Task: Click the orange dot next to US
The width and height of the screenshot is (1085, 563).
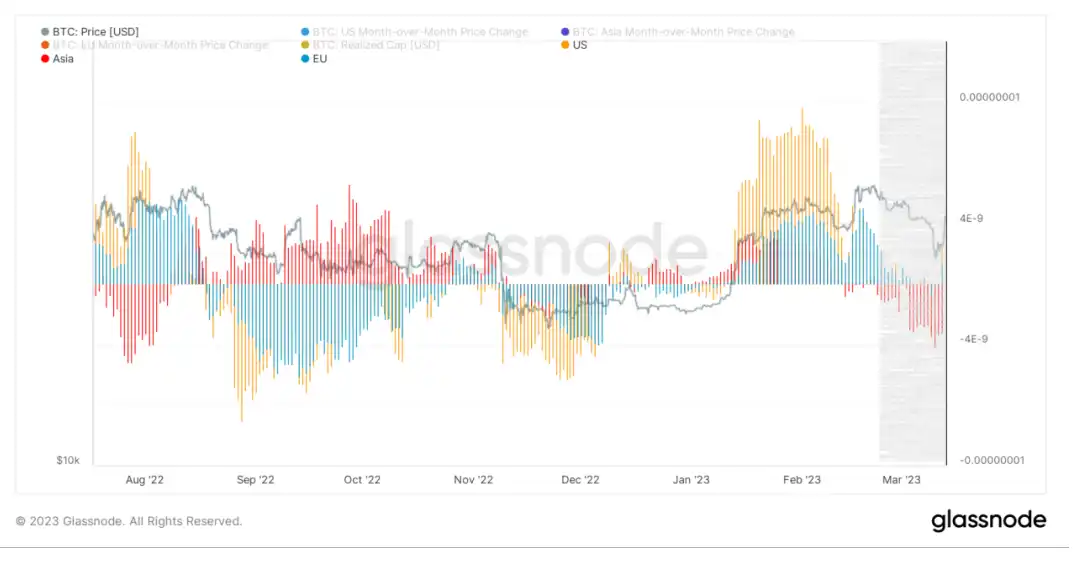Action: [565, 45]
